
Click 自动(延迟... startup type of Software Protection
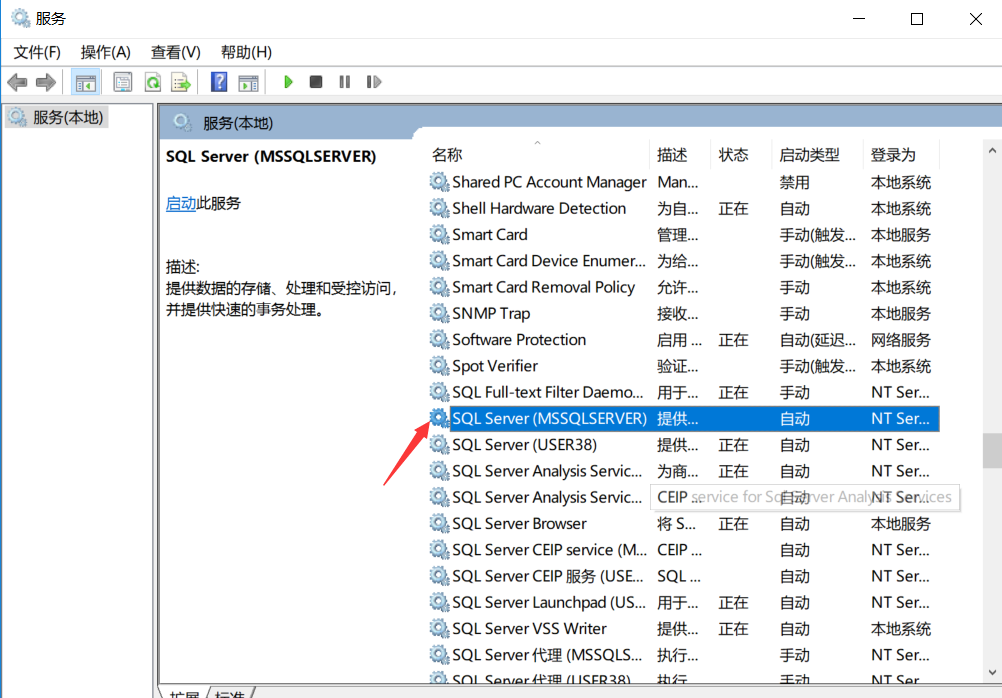(817, 340)
